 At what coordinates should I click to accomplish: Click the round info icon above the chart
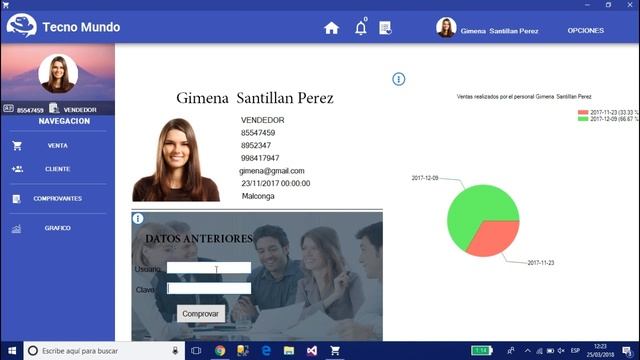(x=398, y=79)
